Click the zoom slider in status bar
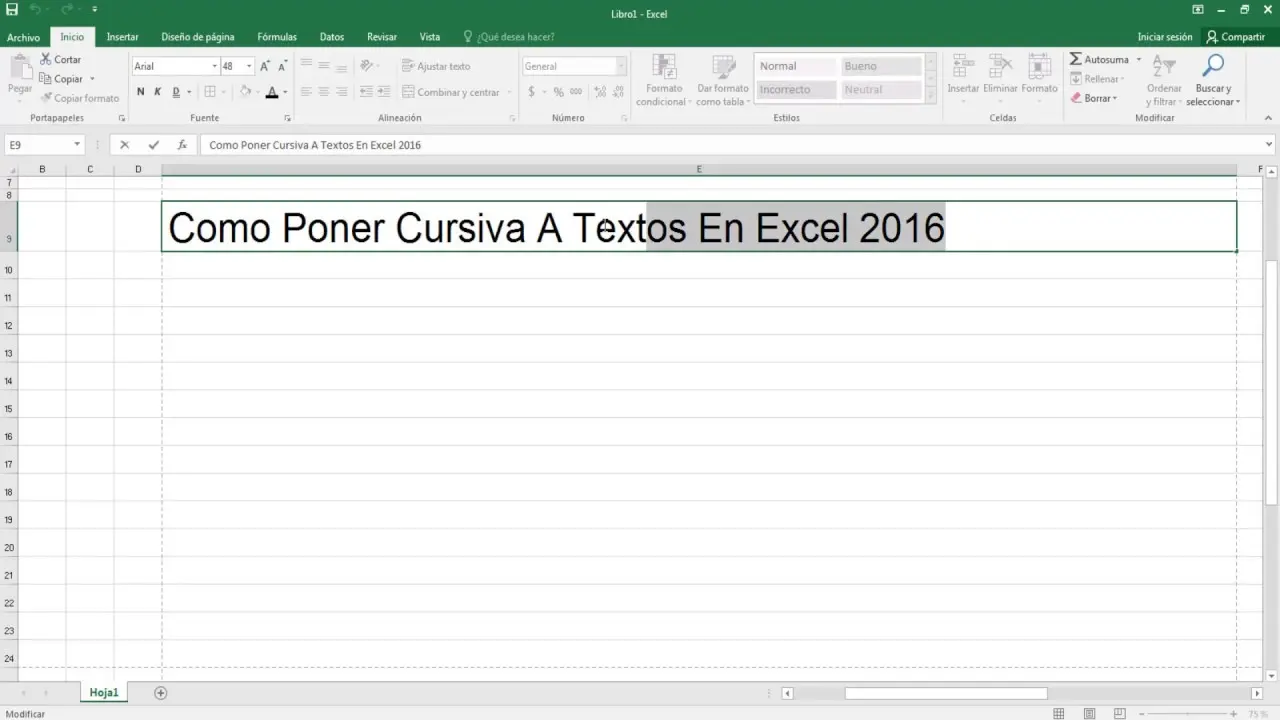The height and width of the screenshot is (720, 1280). pyautogui.click(x=1188, y=714)
